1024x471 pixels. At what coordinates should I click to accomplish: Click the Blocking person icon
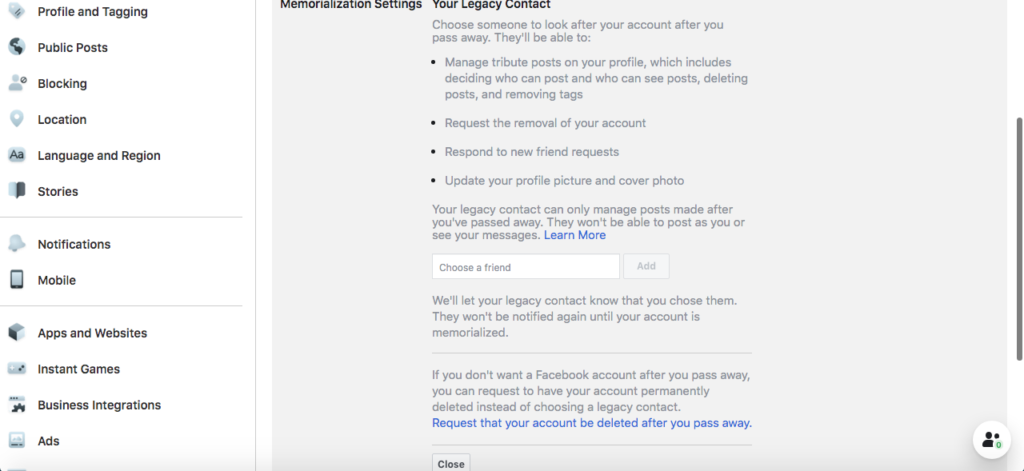tap(16, 83)
